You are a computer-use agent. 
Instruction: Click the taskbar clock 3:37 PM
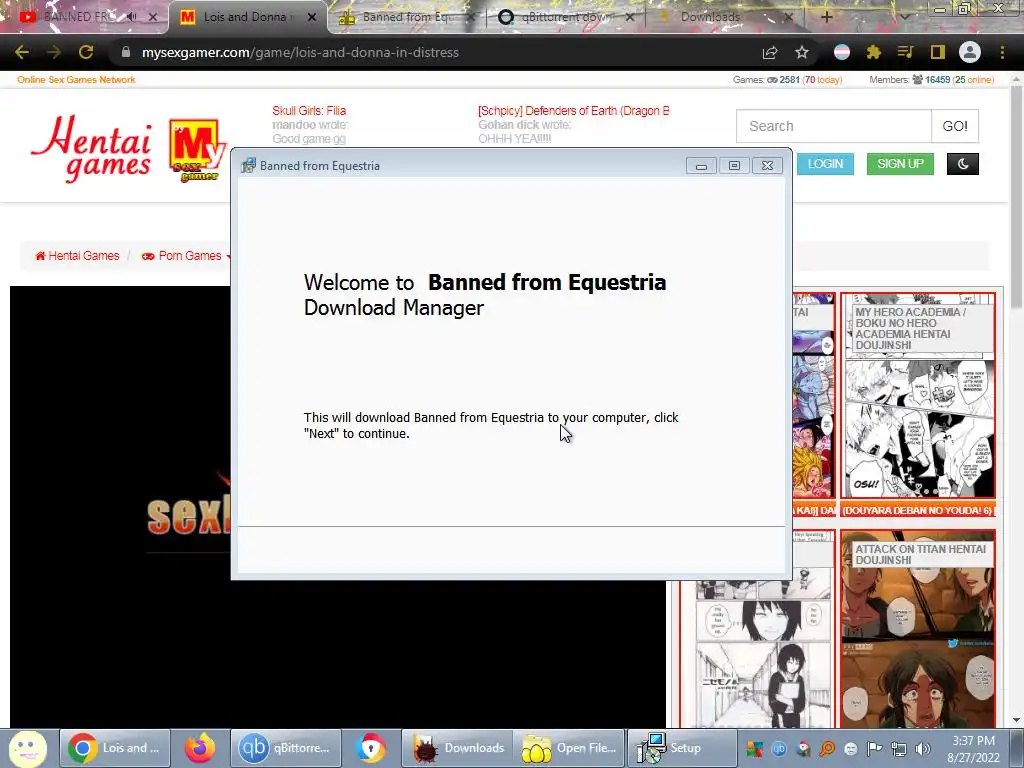point(974,741)
